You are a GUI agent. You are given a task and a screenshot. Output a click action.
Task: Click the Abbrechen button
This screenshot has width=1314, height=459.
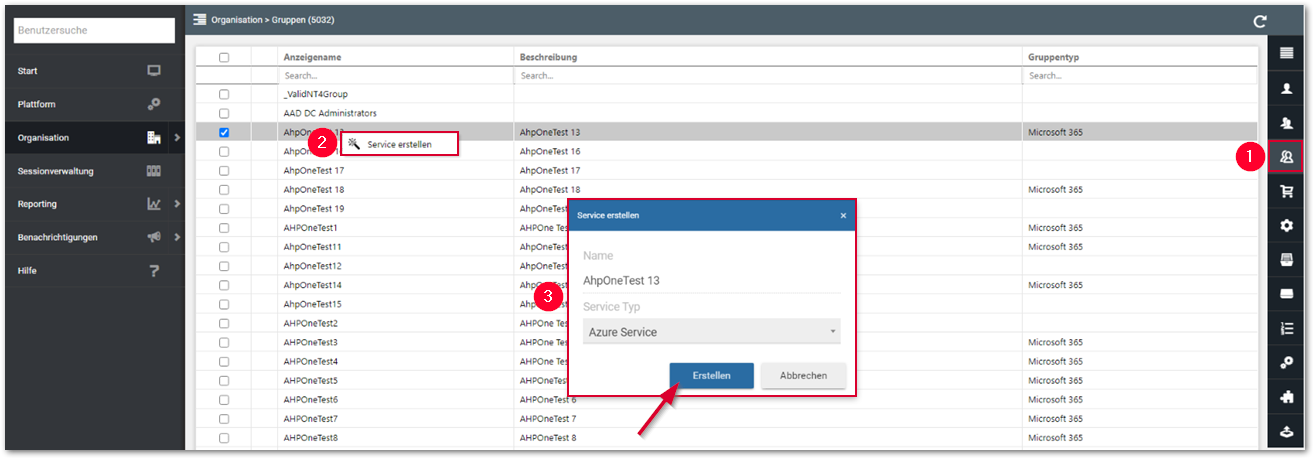[803, 376]
